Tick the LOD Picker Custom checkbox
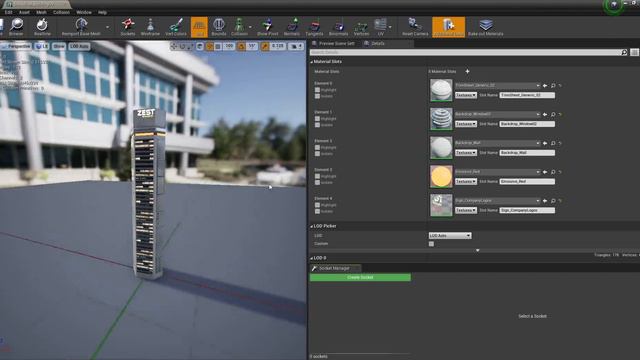The image size is (640, 360). [431, 244]
